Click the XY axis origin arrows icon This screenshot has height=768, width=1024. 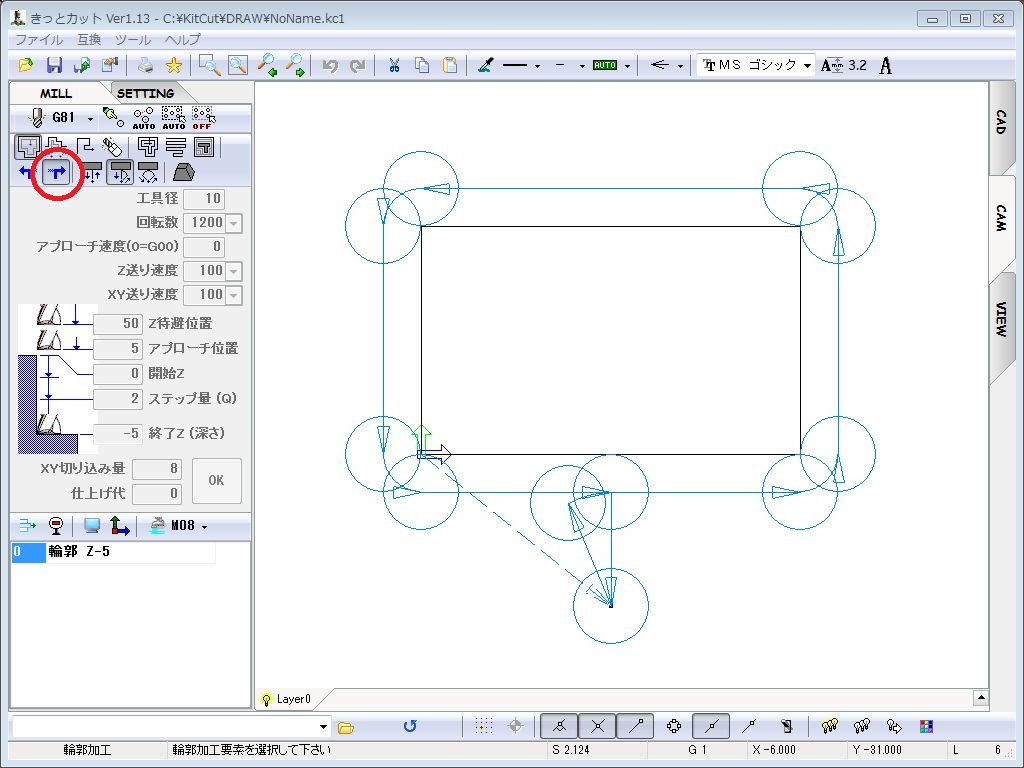pos(119,526)
